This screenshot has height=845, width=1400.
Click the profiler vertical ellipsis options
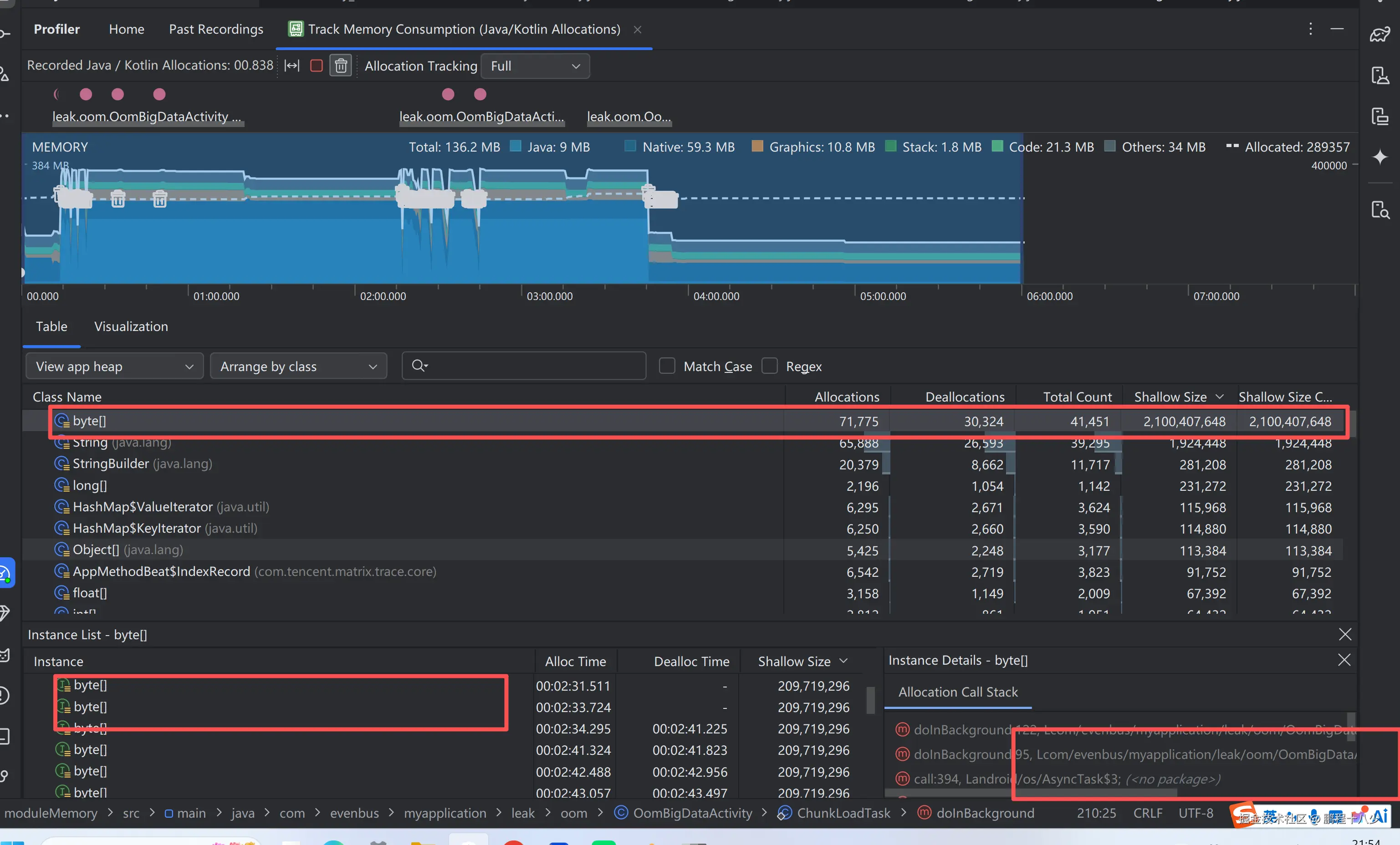1310,29
